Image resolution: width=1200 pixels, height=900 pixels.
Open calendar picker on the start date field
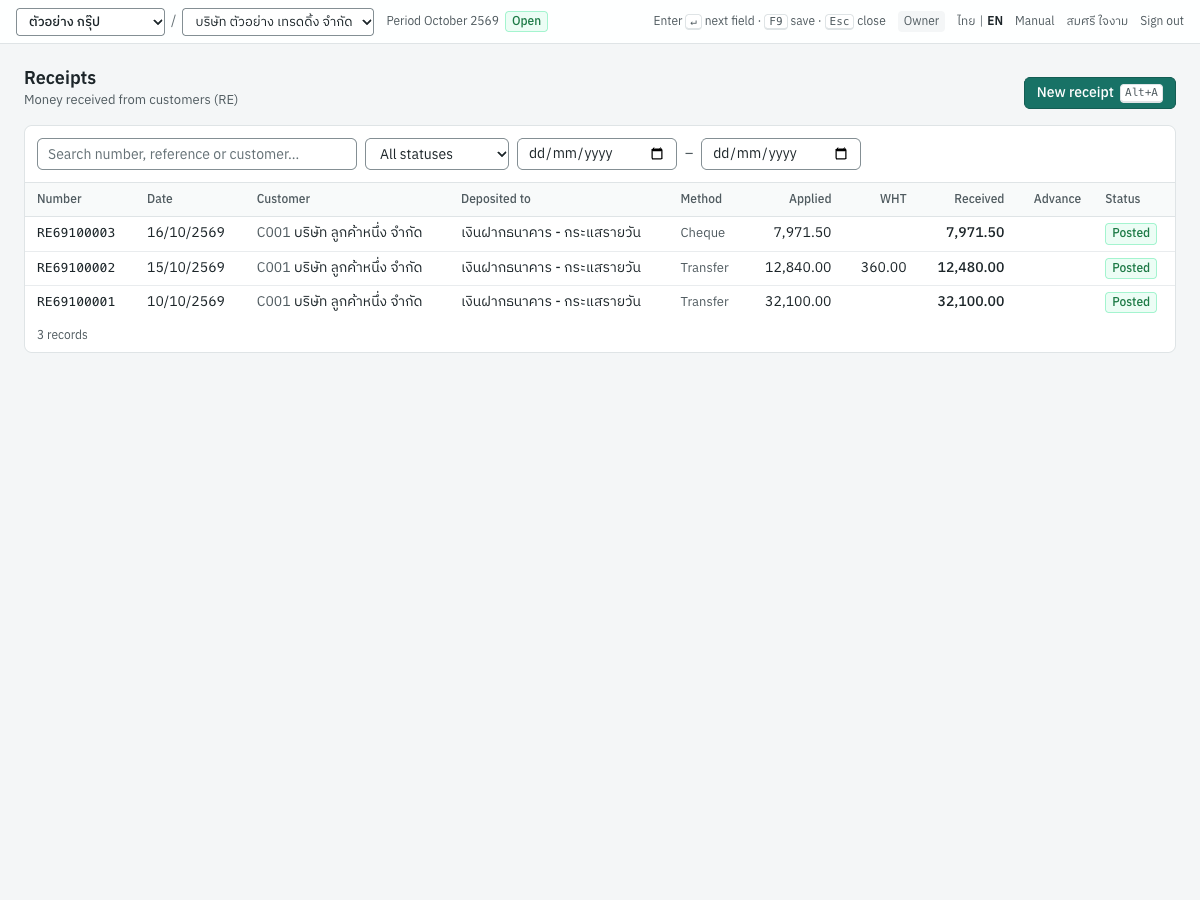(x=657, y=154)
